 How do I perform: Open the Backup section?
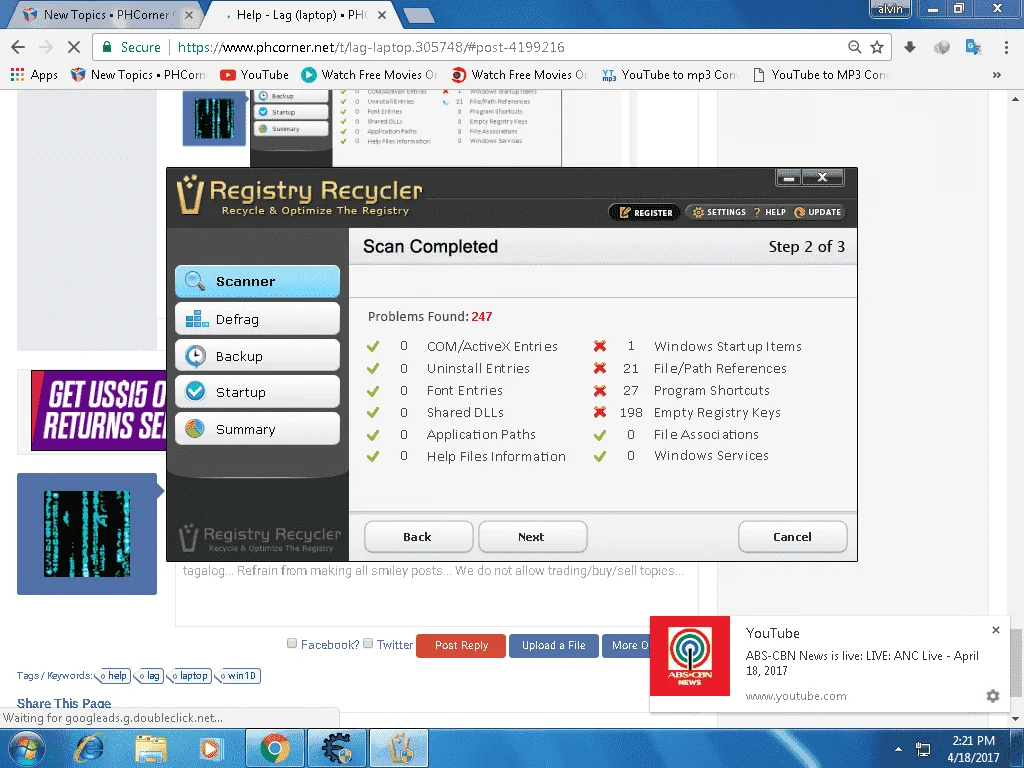[x=257, y=356]
